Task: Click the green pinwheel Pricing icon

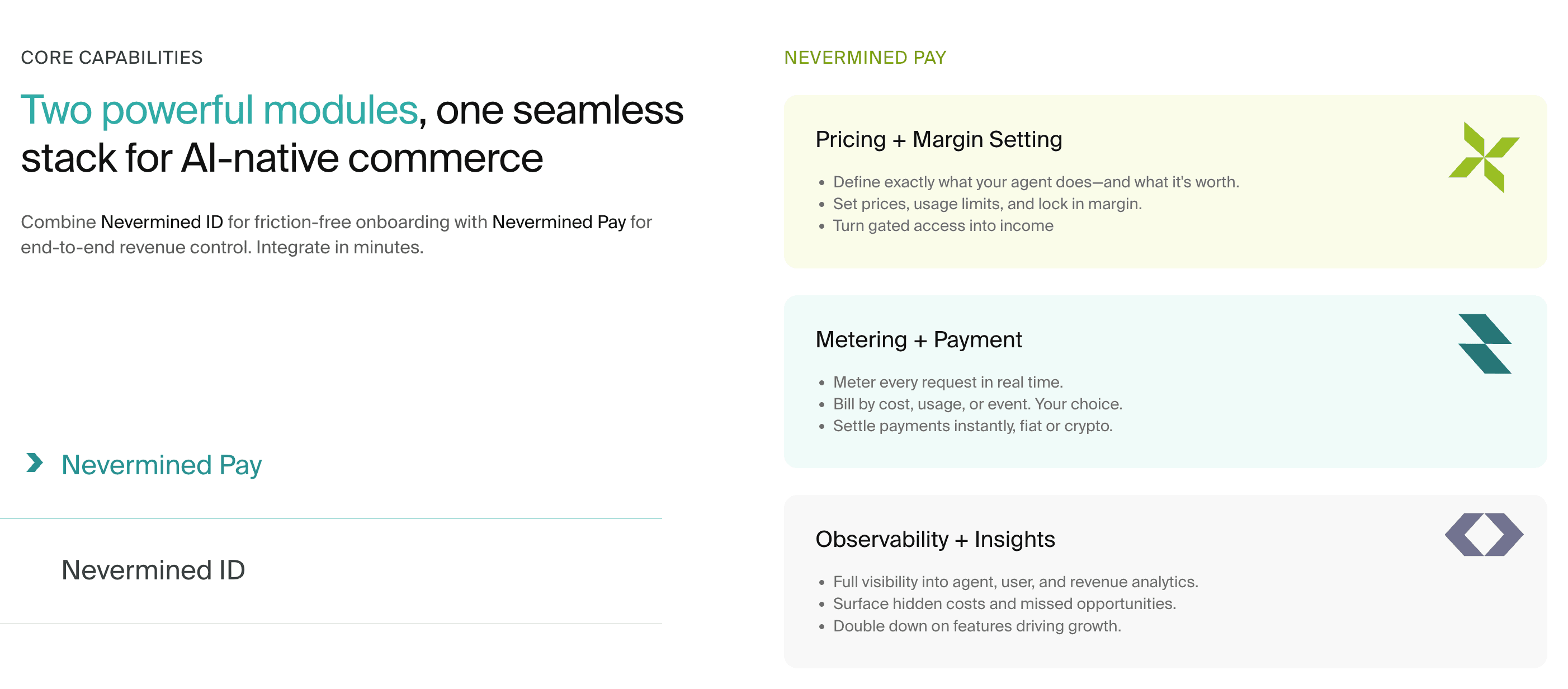Action: click(1484, 157)
